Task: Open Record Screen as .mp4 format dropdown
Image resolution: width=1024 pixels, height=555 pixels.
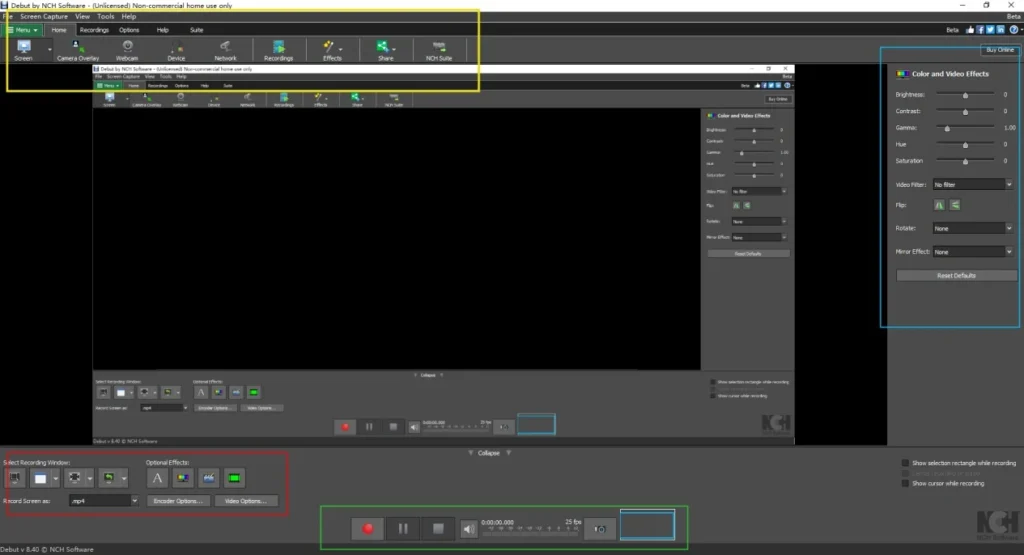Action: pos(104,501)
